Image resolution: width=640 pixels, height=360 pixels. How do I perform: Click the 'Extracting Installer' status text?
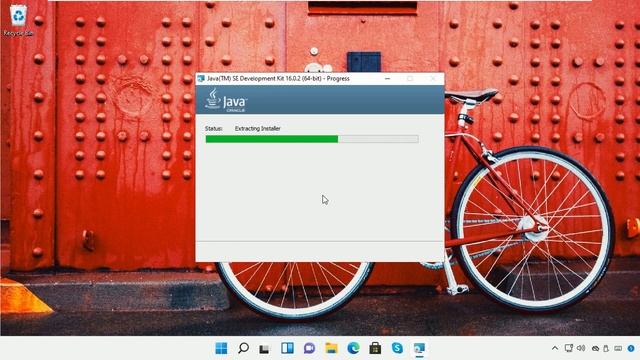point(258,128)
